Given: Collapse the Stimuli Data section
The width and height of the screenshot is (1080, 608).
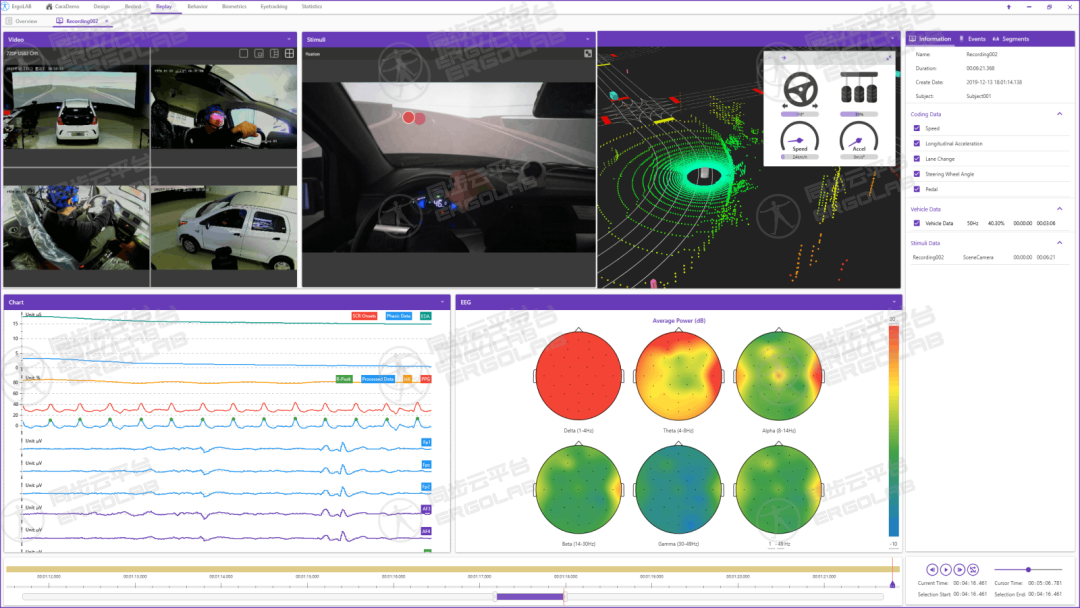Looking at the screenshot, I should coord(1060,242).
